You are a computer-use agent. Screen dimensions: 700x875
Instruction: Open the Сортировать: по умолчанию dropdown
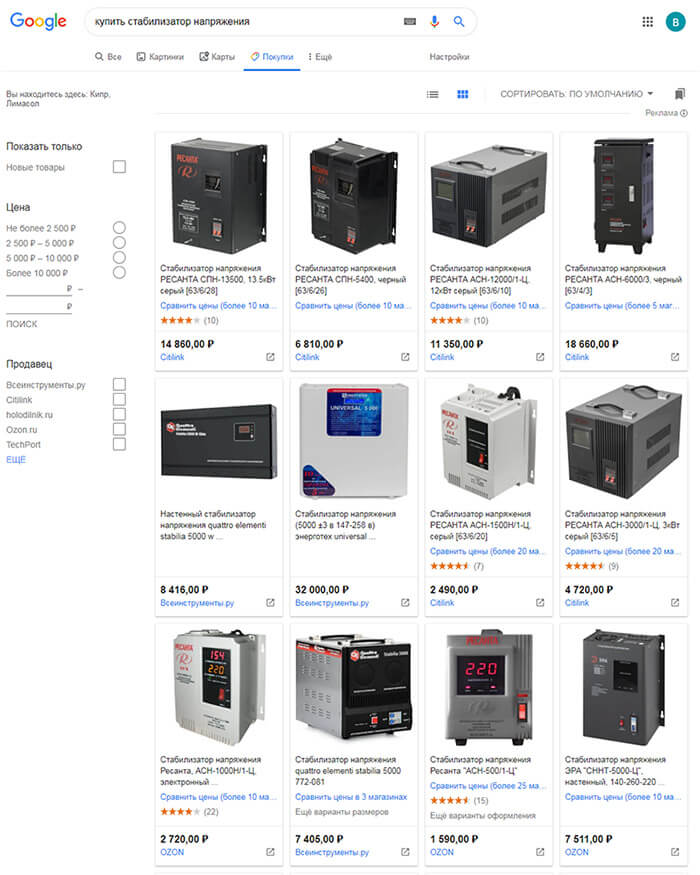(x=577, y=94)
